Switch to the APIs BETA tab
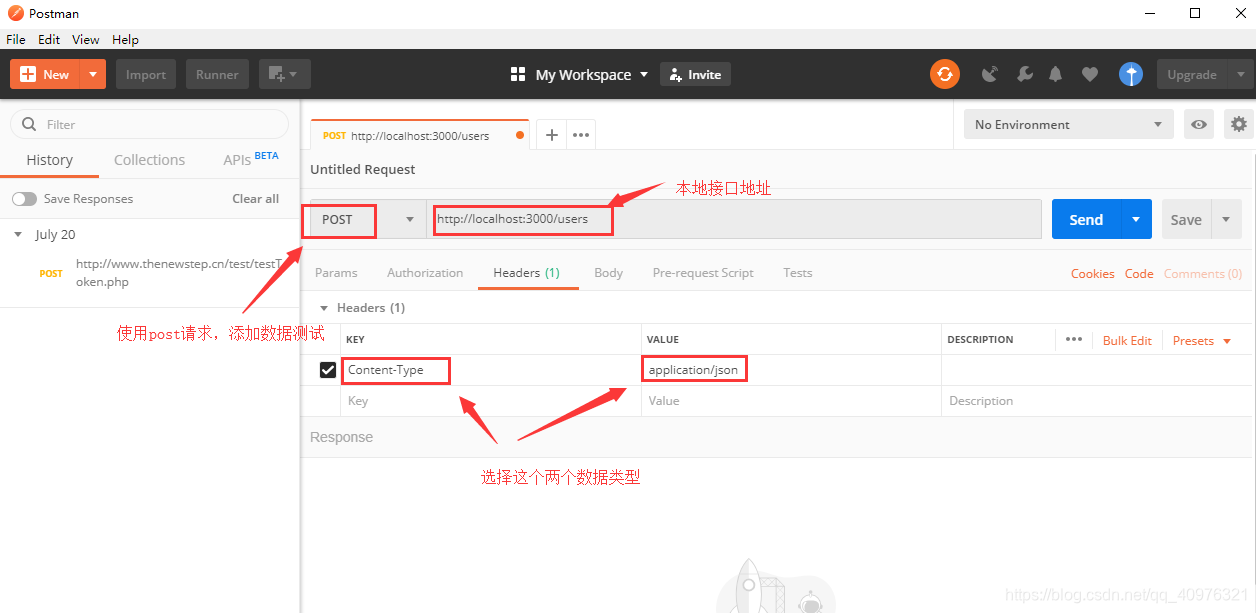 [x=250, y=159]
